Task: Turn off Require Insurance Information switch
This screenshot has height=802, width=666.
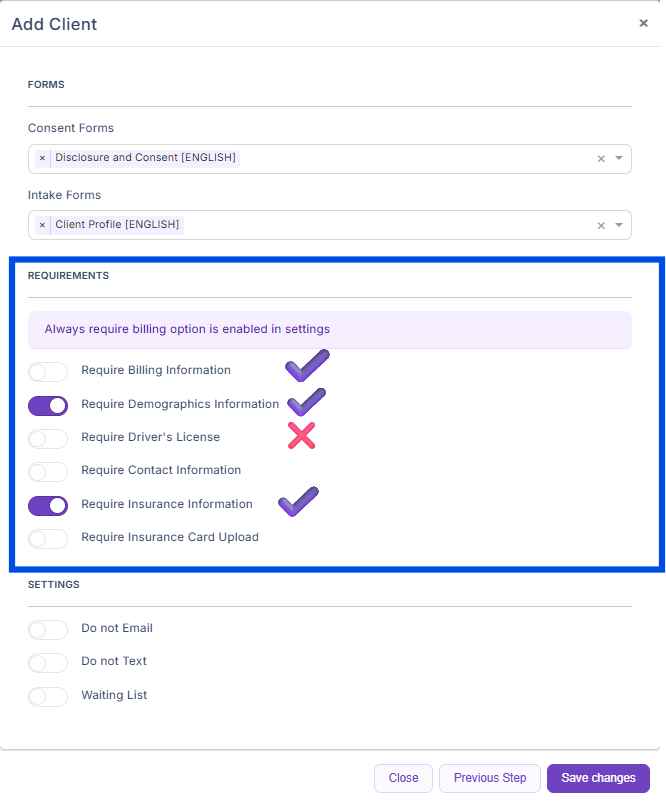Action: (x=48, y=505)
